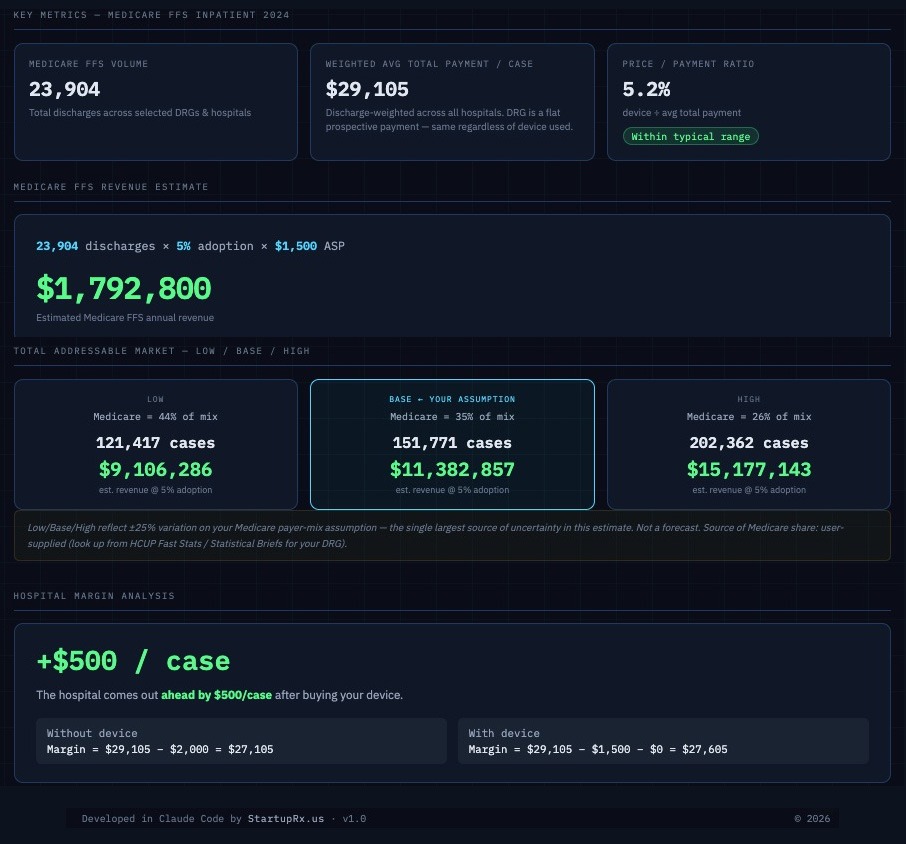Click the 'Without device' margin calculation box
Screen dimensions: 906x844
pyautogui.click(x=241, y=741)
